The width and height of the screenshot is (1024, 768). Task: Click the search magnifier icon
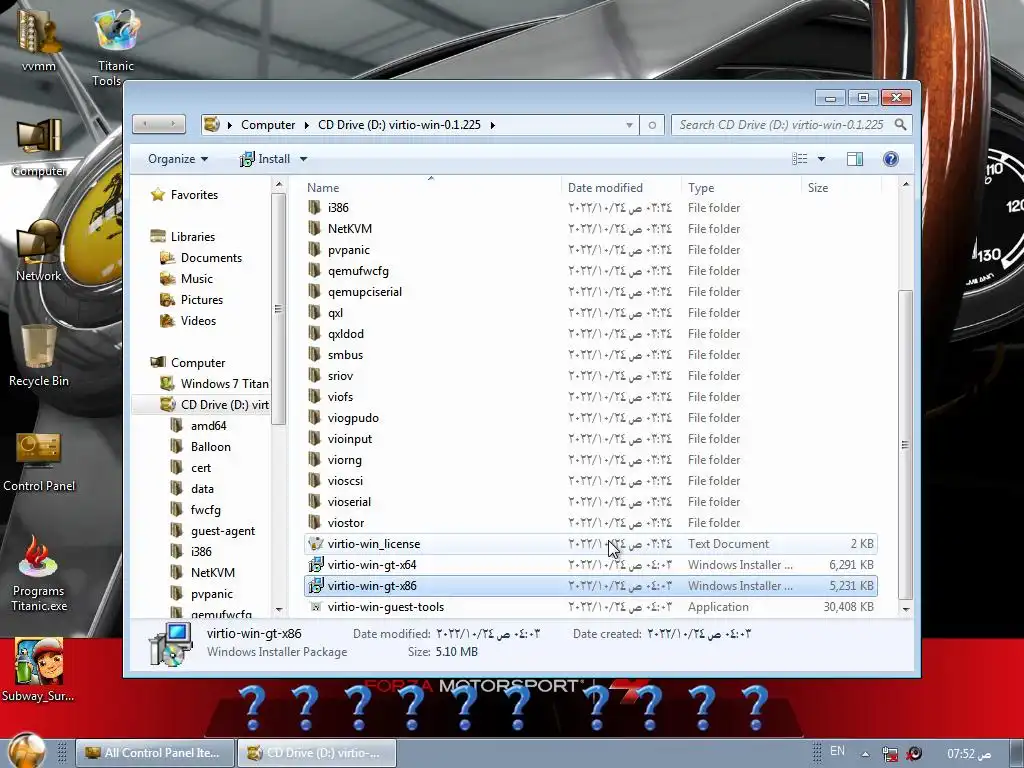[901, 124]
